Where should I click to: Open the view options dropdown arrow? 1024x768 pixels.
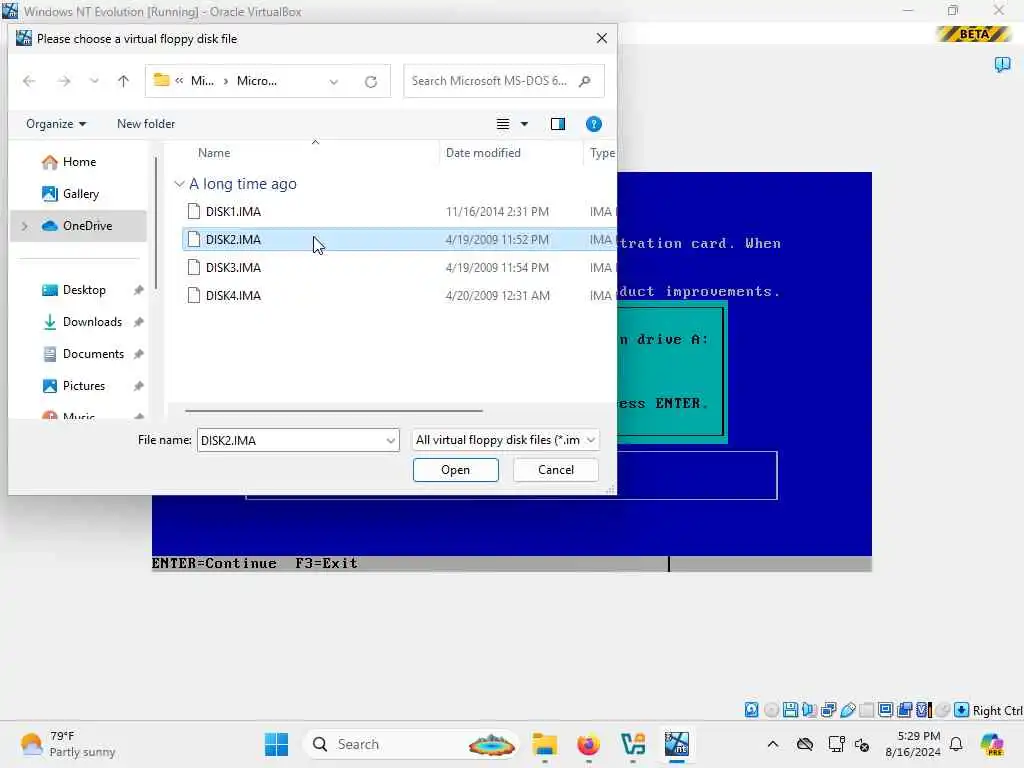[524, 124]
